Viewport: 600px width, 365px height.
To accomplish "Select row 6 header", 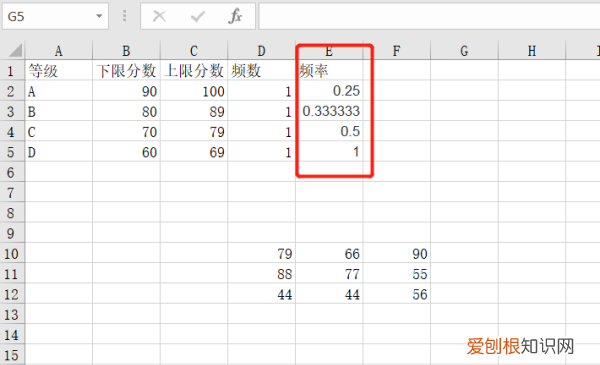I will 12,172.
